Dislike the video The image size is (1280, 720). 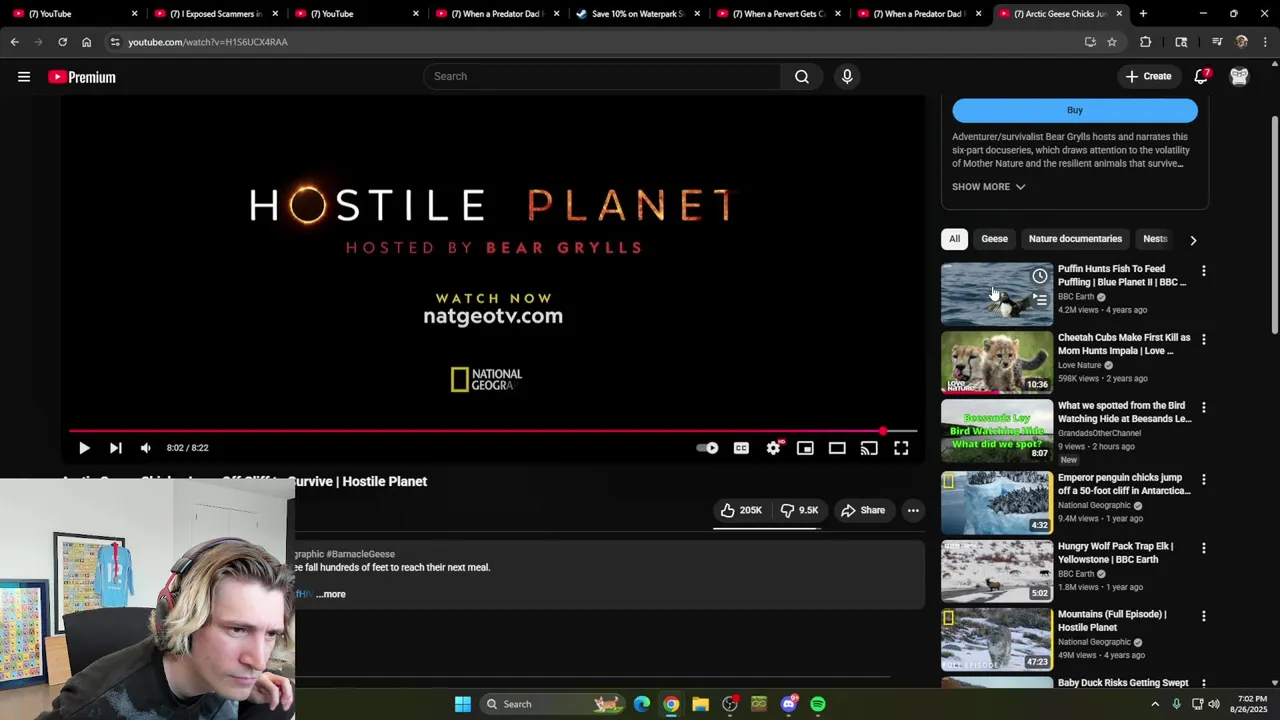click(x=800, y=510)
